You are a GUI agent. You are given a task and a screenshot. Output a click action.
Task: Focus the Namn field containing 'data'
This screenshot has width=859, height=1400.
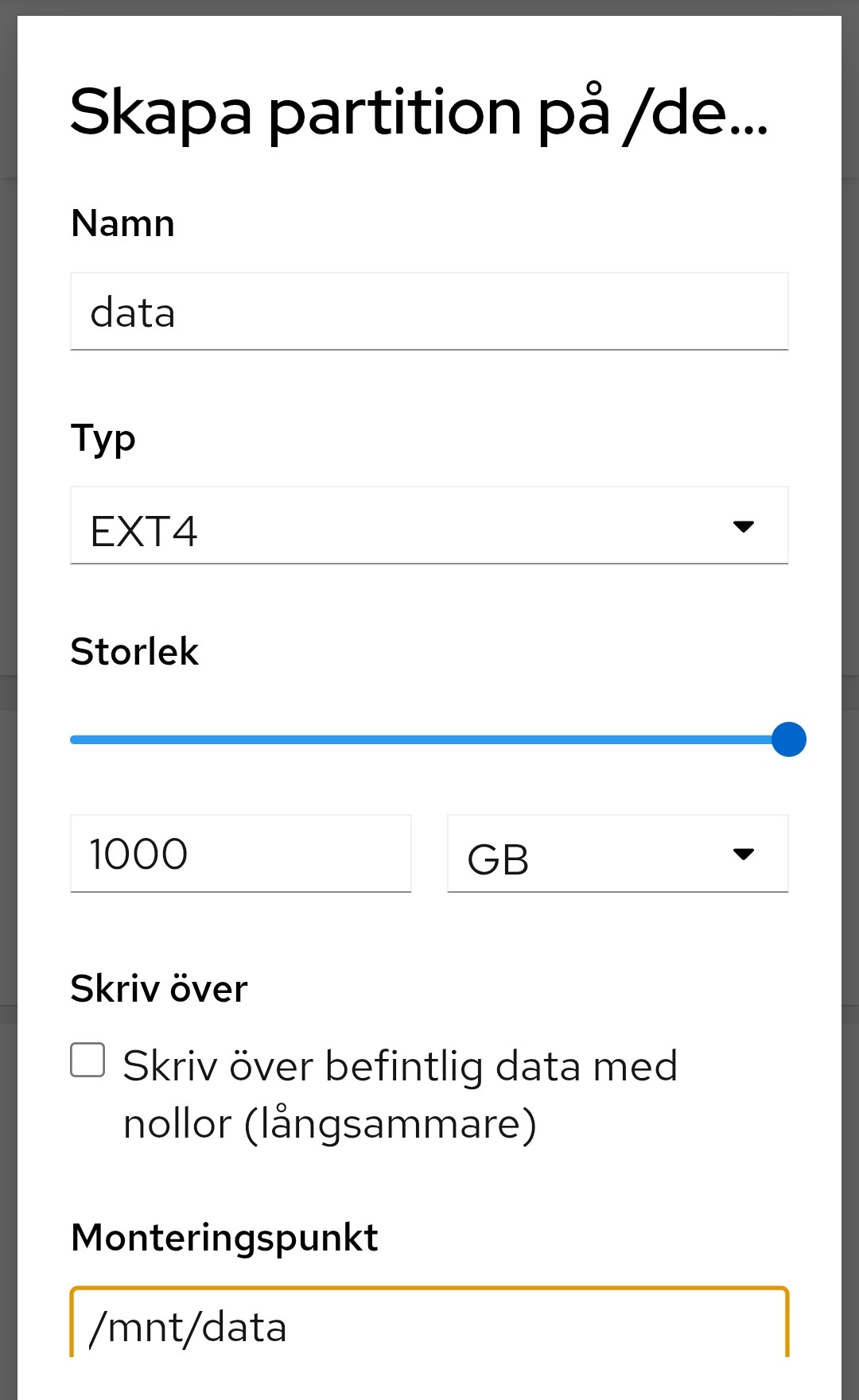tap(429, 312)
